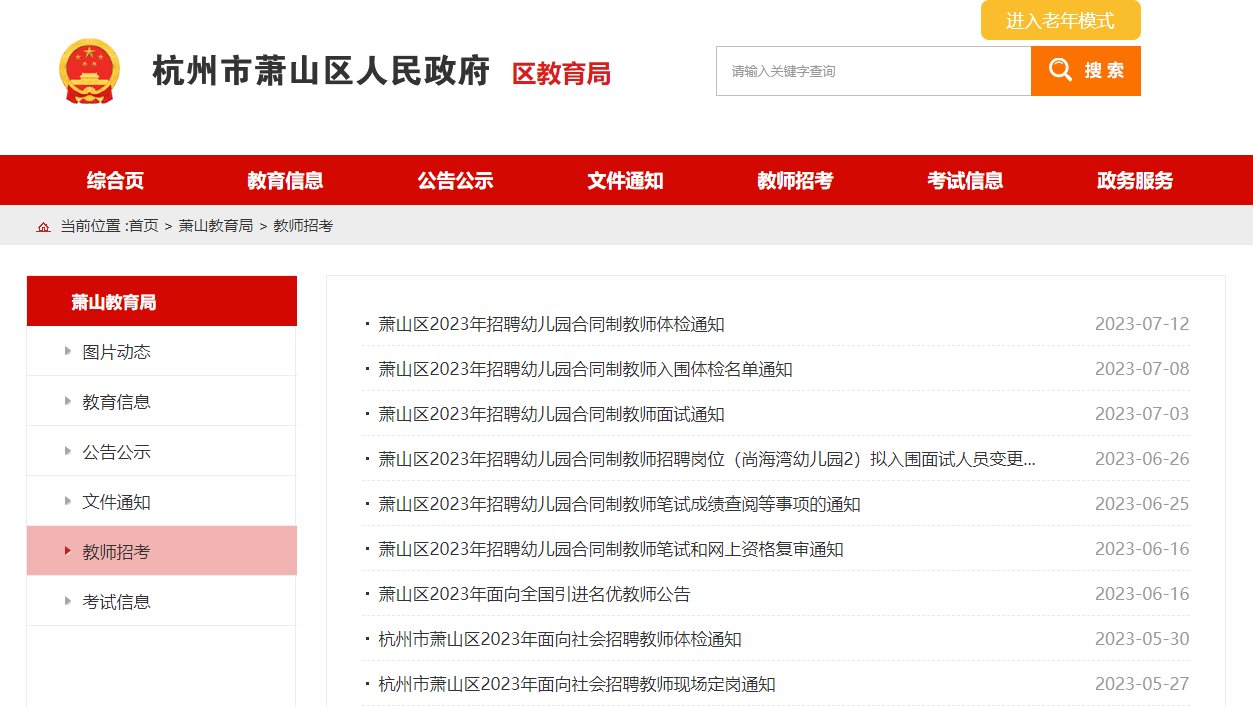The image size is (1253, 707).
Task: Select 教师招考 in the top navigation bar
Action: click(x=794, y=180)
